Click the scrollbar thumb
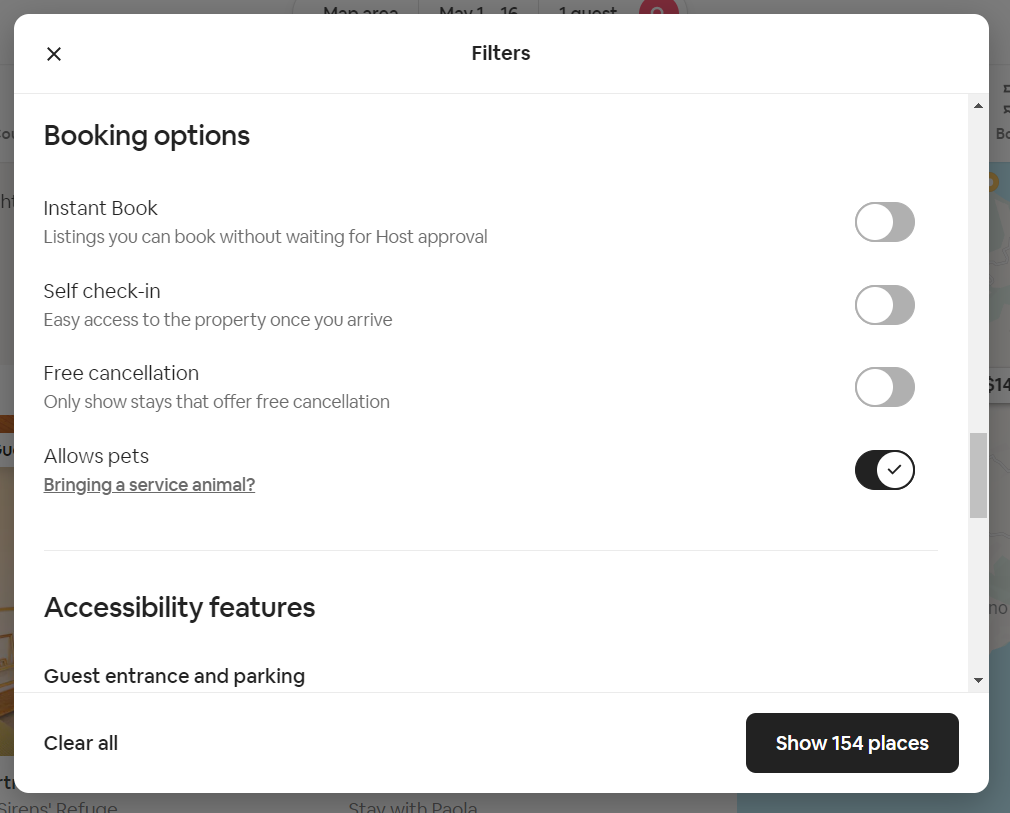Viewport: 1010px width, 813px height. click(978, 476)
